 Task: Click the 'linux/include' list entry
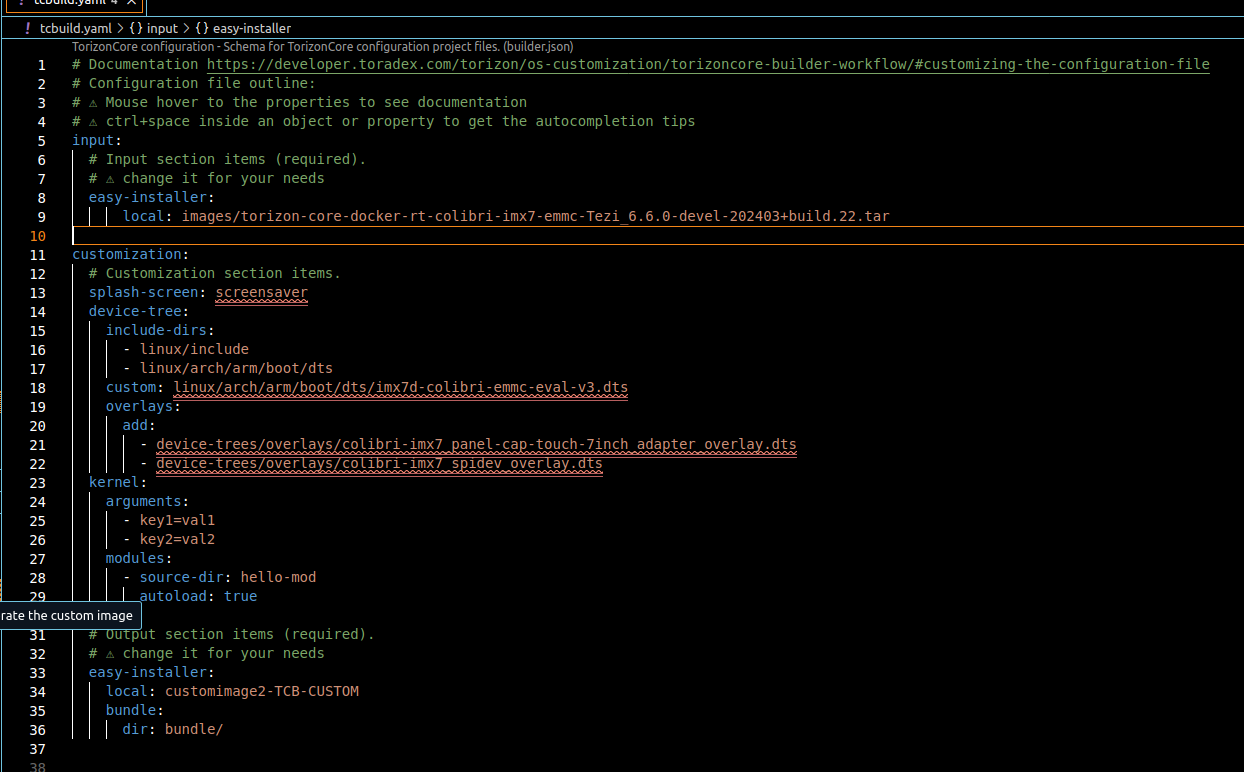pyautogui.click(x=194, y=349)
